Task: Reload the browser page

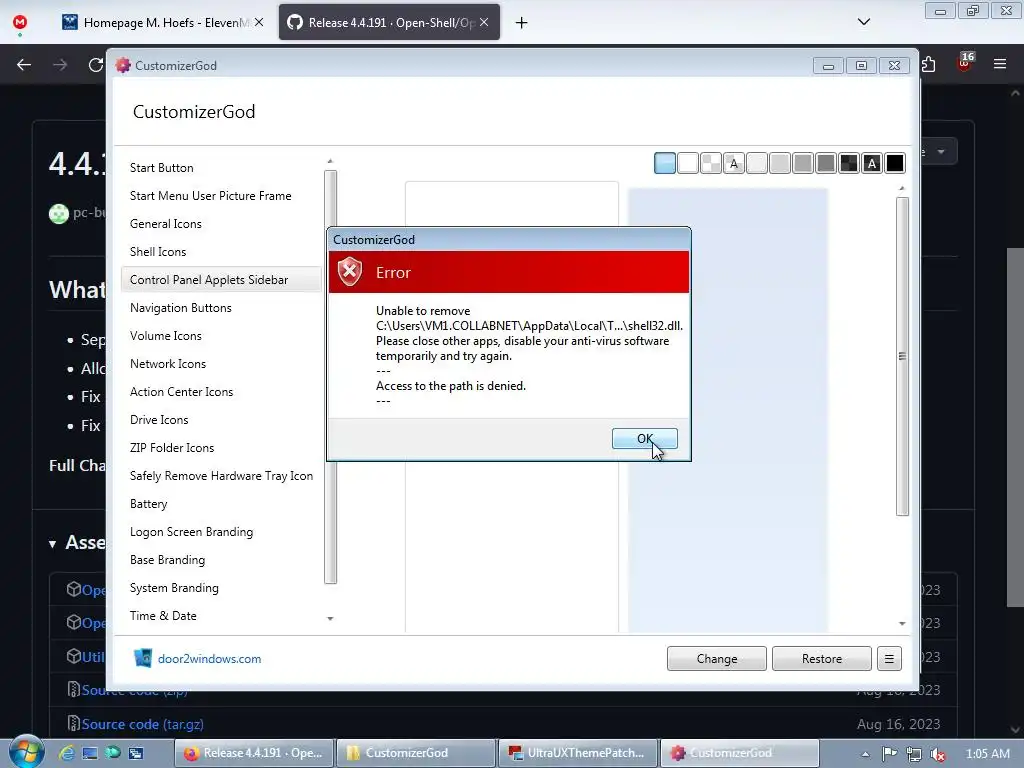Action: [96, 65]
